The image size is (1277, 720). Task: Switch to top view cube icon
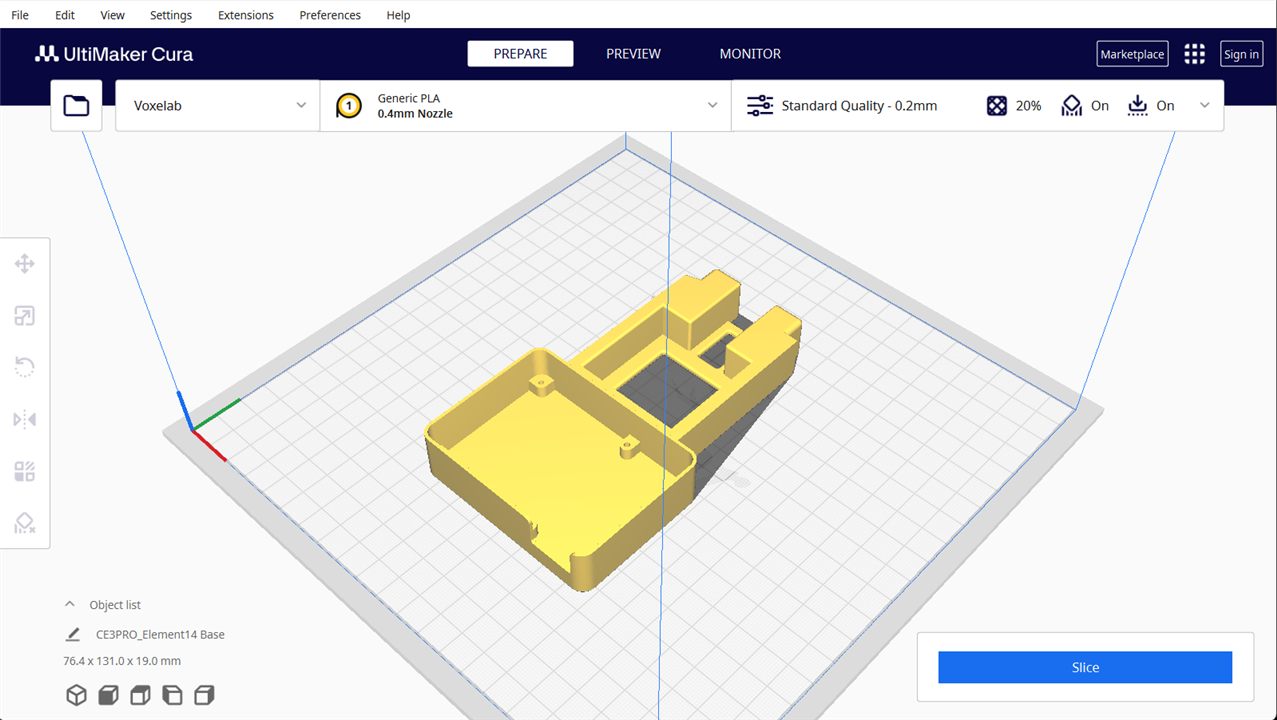tap(140, 695)
